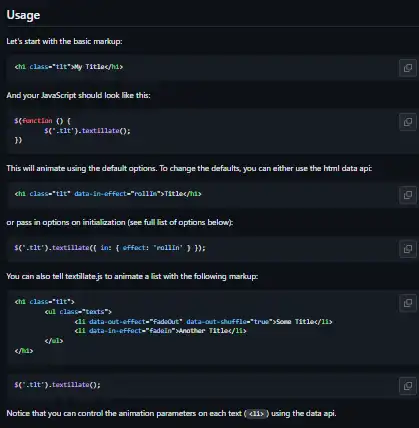Image resolution: width=419 pixels, height=428 pixels.
Task: Click the closing '})' code line
Action: click(18, 140)
